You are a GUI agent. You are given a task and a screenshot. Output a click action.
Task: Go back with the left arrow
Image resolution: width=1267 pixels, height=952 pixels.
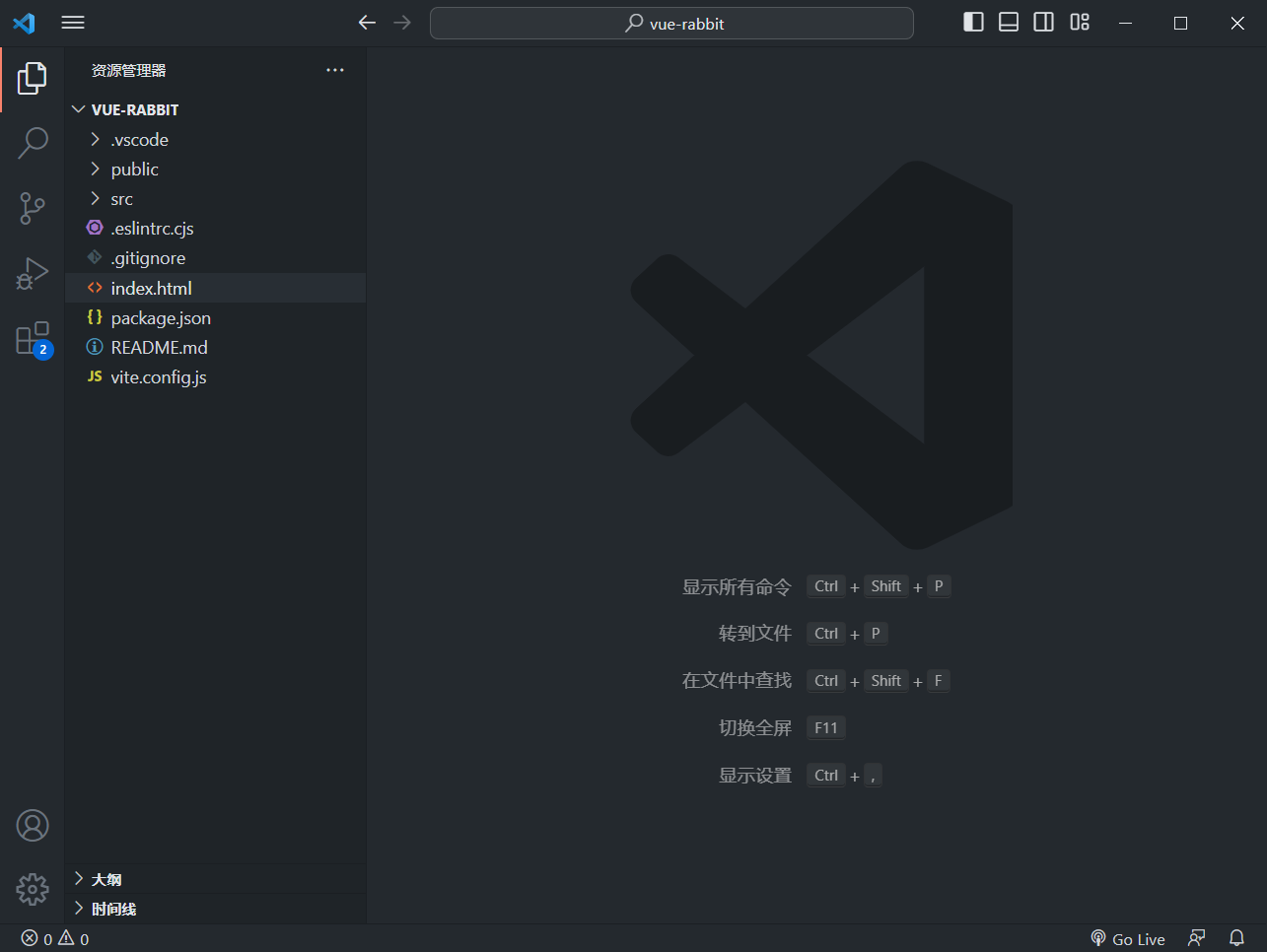pos(367,23)
